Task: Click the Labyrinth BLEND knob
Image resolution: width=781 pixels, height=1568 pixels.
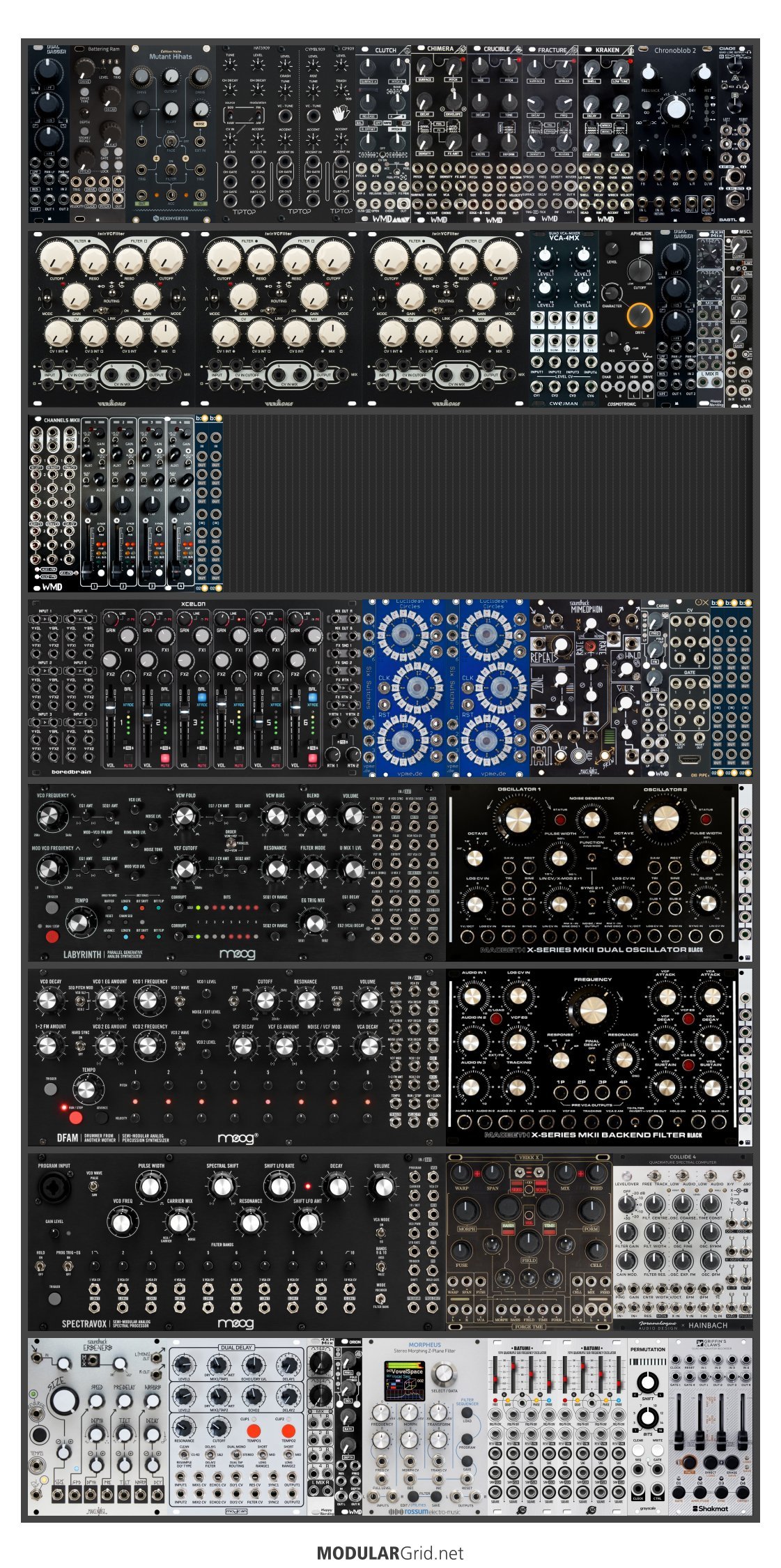Action: coord(314,815)
